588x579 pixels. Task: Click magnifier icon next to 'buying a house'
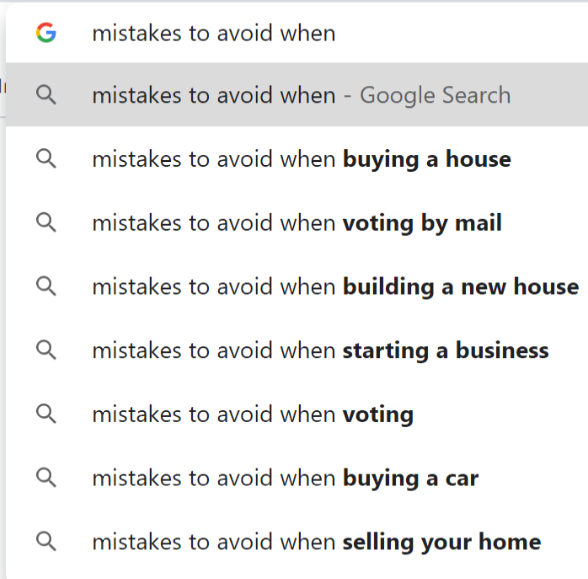point(46,159)
